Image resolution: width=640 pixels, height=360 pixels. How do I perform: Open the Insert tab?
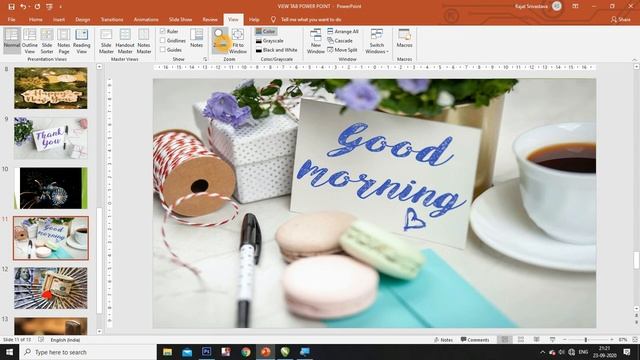pos(59,19)
